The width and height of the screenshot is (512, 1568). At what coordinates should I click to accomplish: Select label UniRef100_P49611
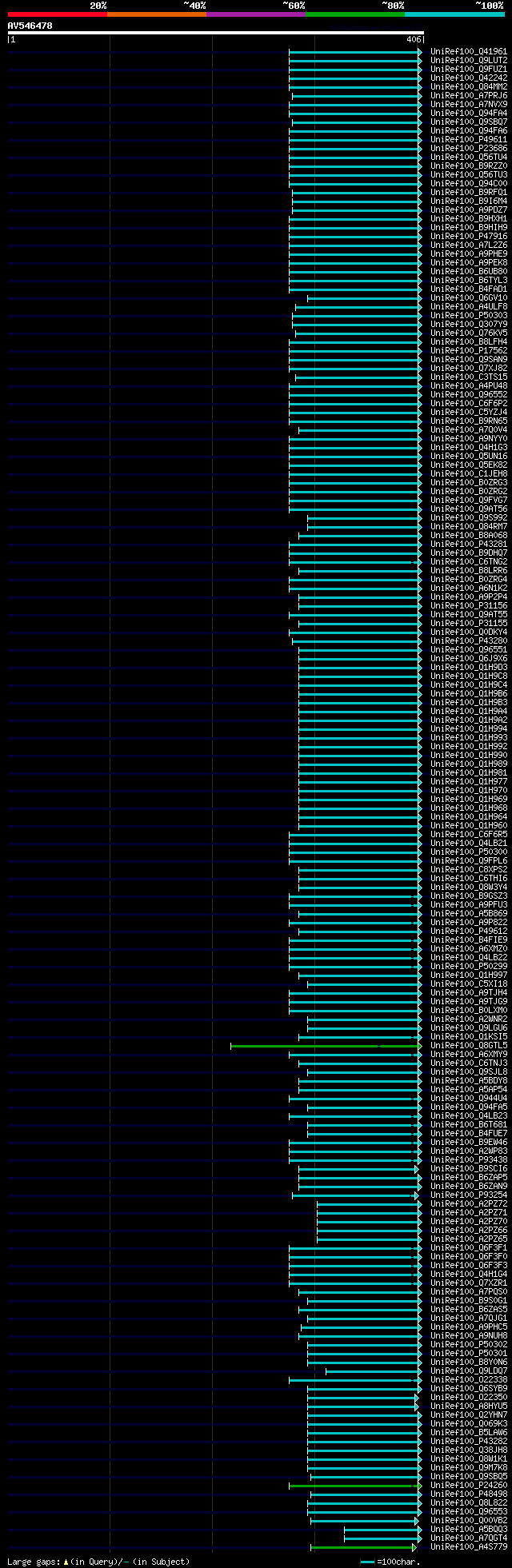pos(469,139)
